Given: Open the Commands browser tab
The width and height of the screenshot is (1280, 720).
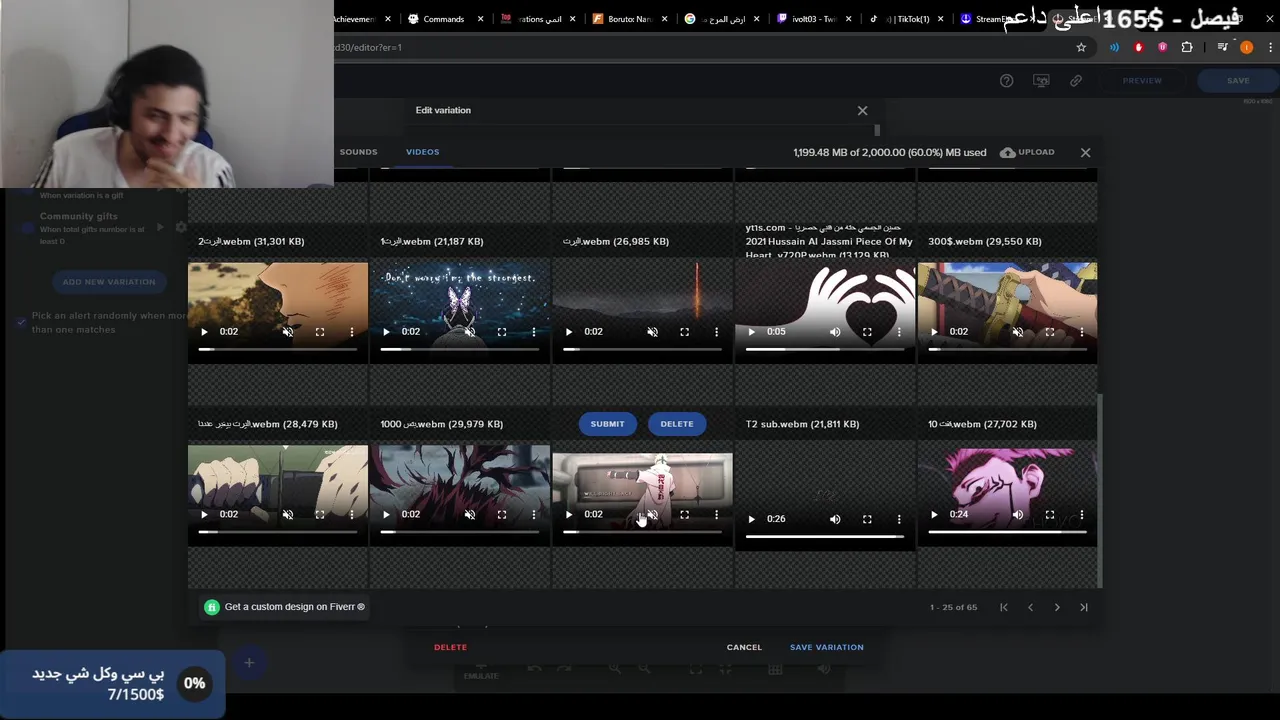Looking at the screenshot, I should point(446,19).
